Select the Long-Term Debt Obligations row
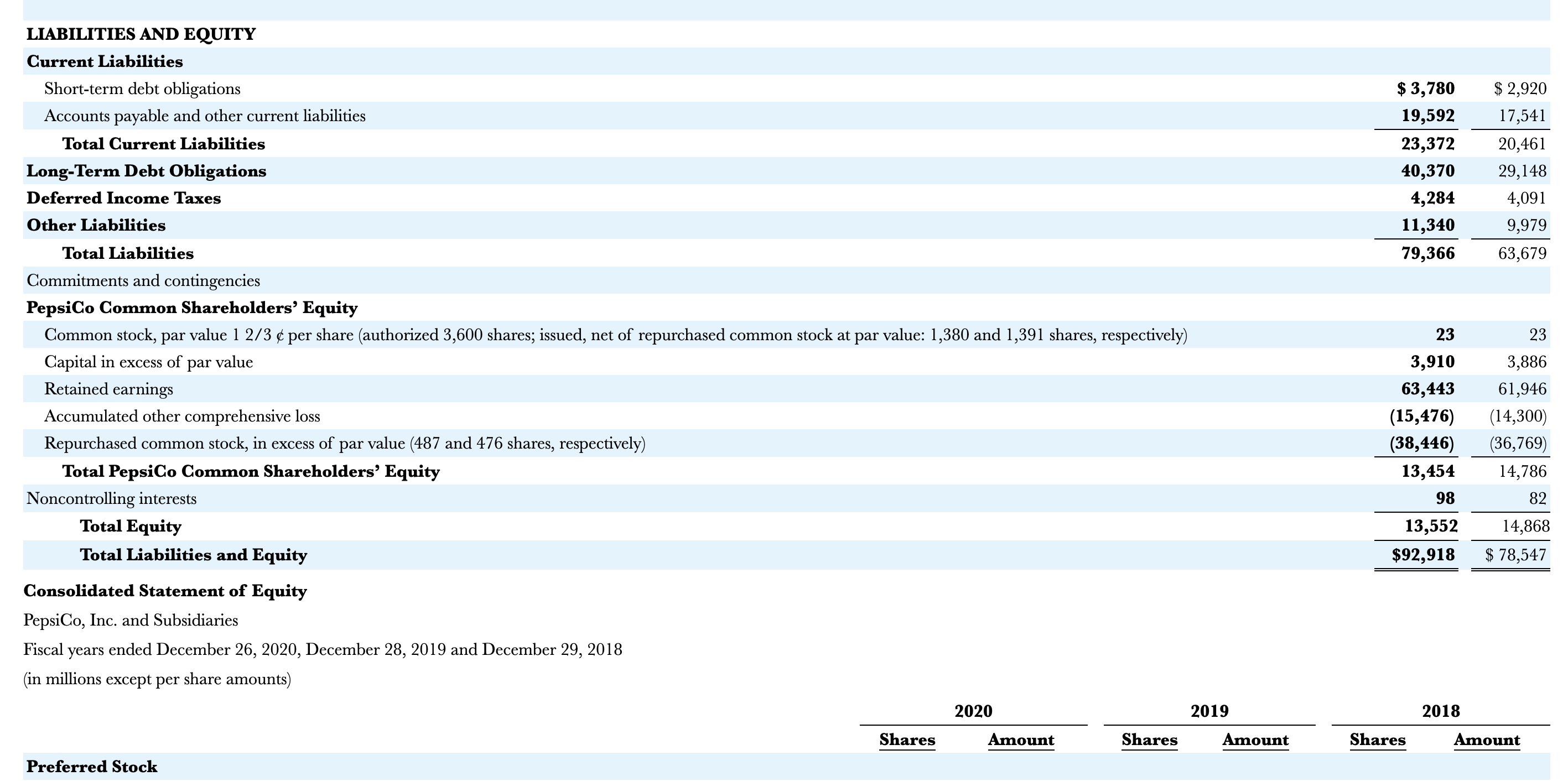Viewport: 1568px width, 781px height. point(146,171)
